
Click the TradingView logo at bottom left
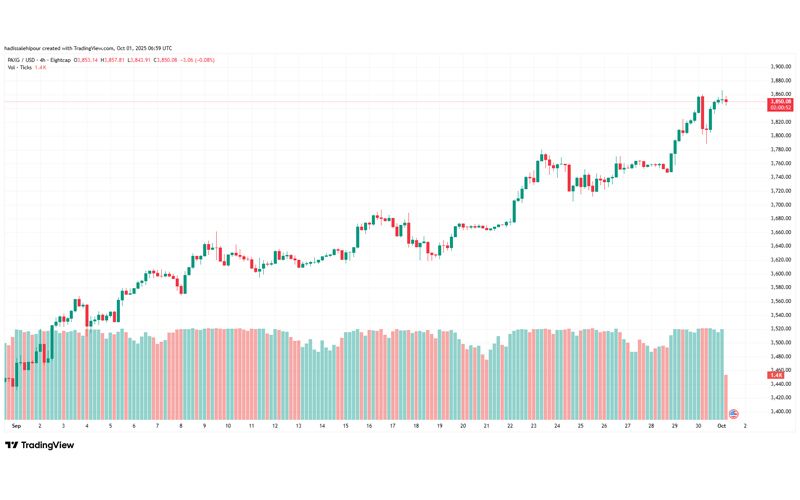click(40, 445)
